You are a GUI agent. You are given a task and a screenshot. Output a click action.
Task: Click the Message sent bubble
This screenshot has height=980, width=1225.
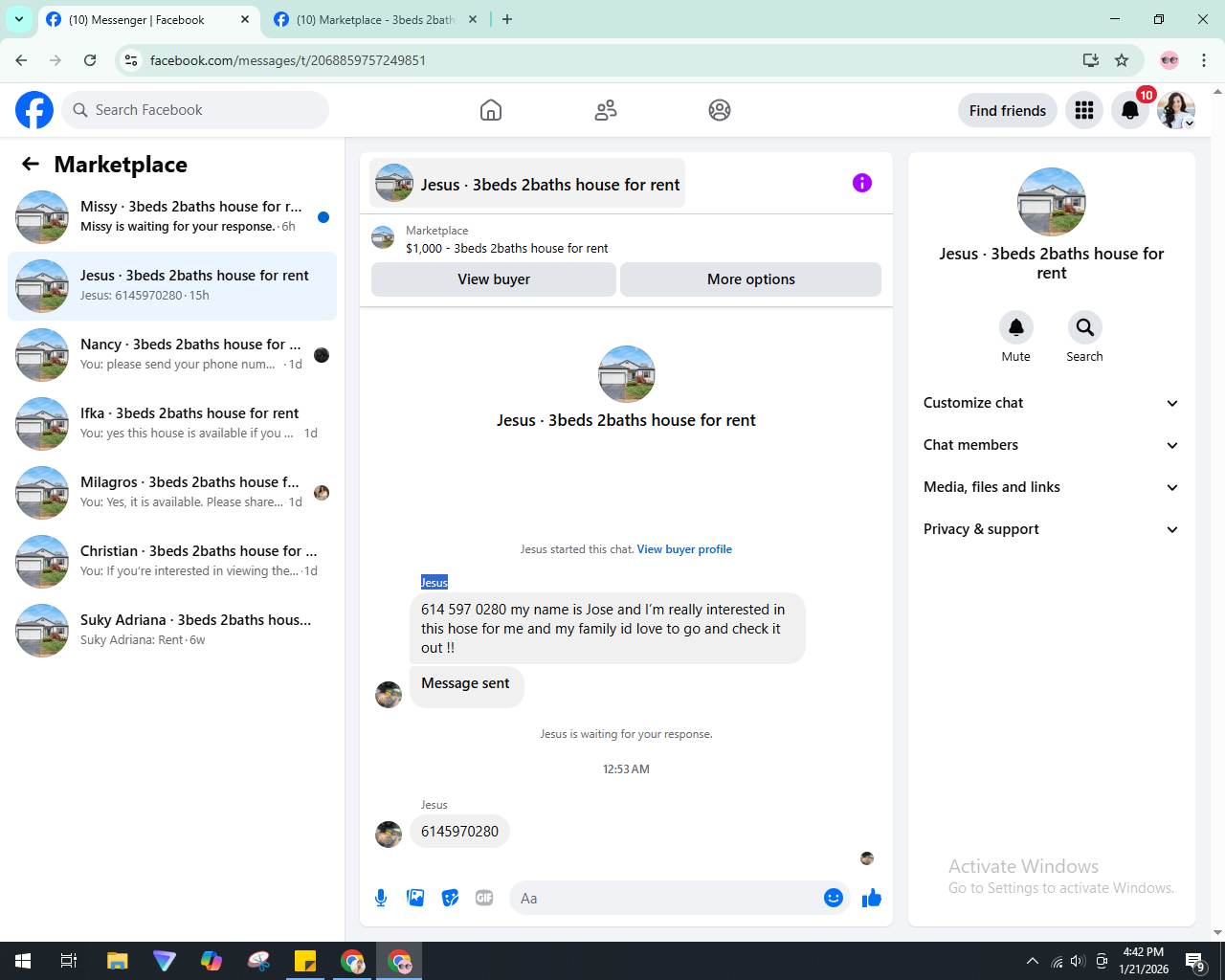[x=466, y=685]
